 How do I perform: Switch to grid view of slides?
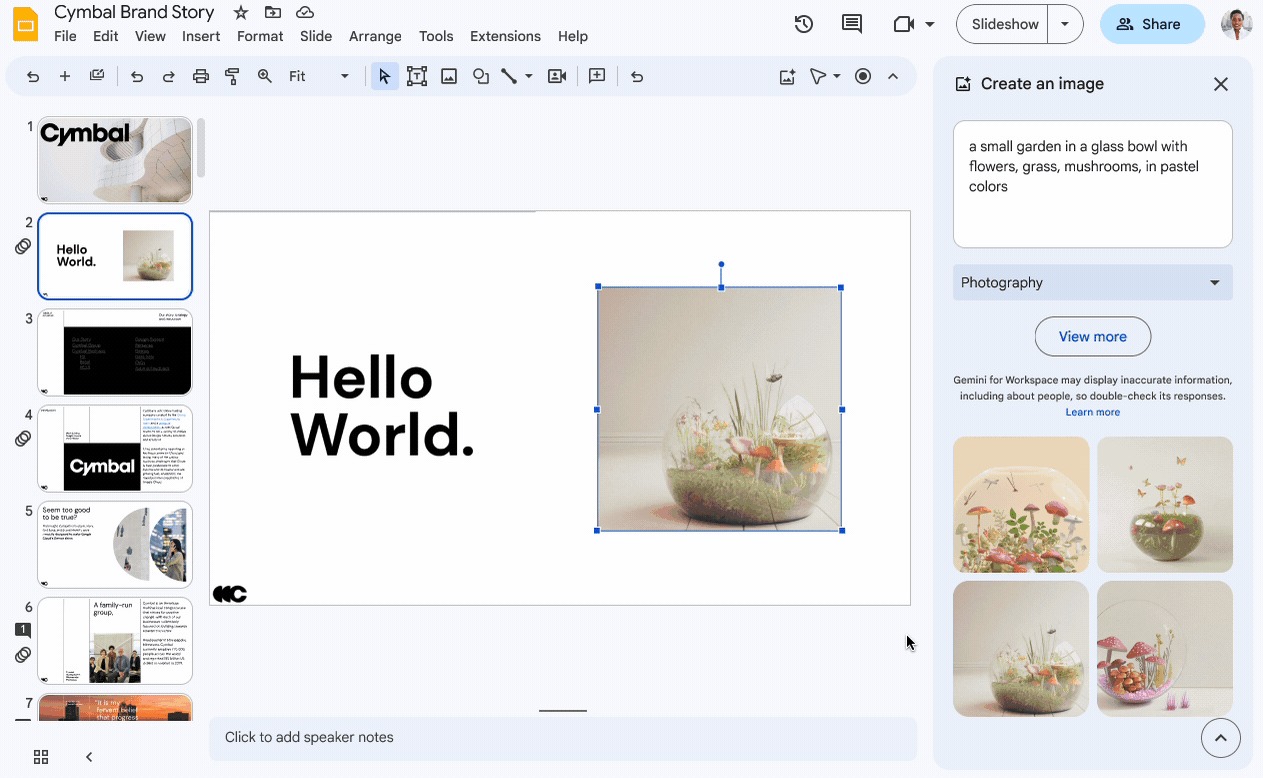(41, 757)
